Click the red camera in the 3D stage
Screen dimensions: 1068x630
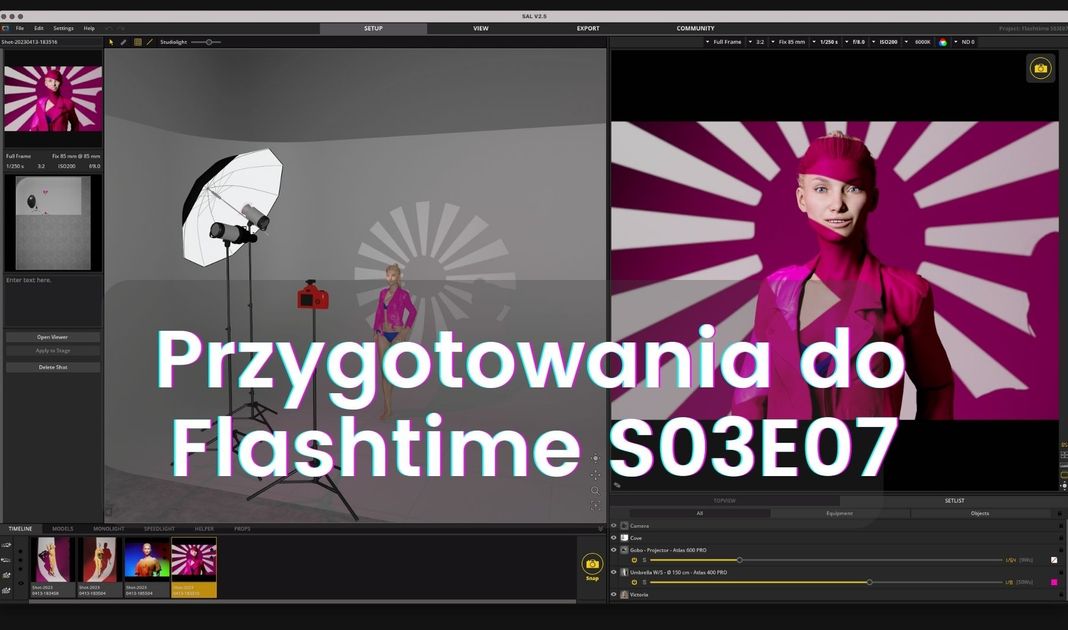pyautogui.click(x=312, y=295)
